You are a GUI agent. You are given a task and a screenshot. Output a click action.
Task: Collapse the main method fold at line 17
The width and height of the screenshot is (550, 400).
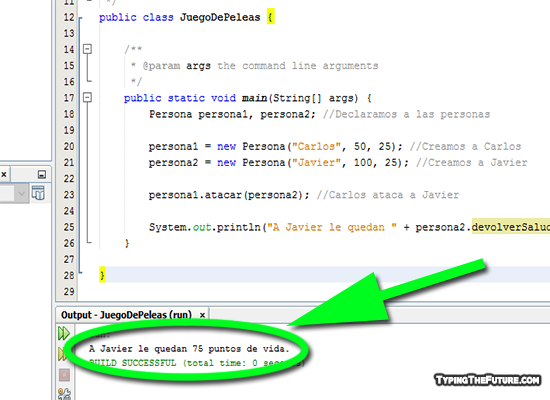pos(87,97)
